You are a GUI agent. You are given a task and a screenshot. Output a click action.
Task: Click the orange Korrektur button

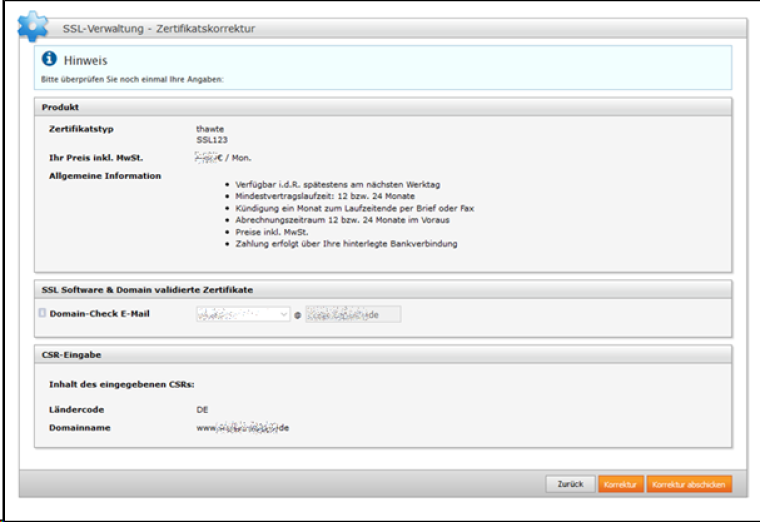click(x=620, y=484)
